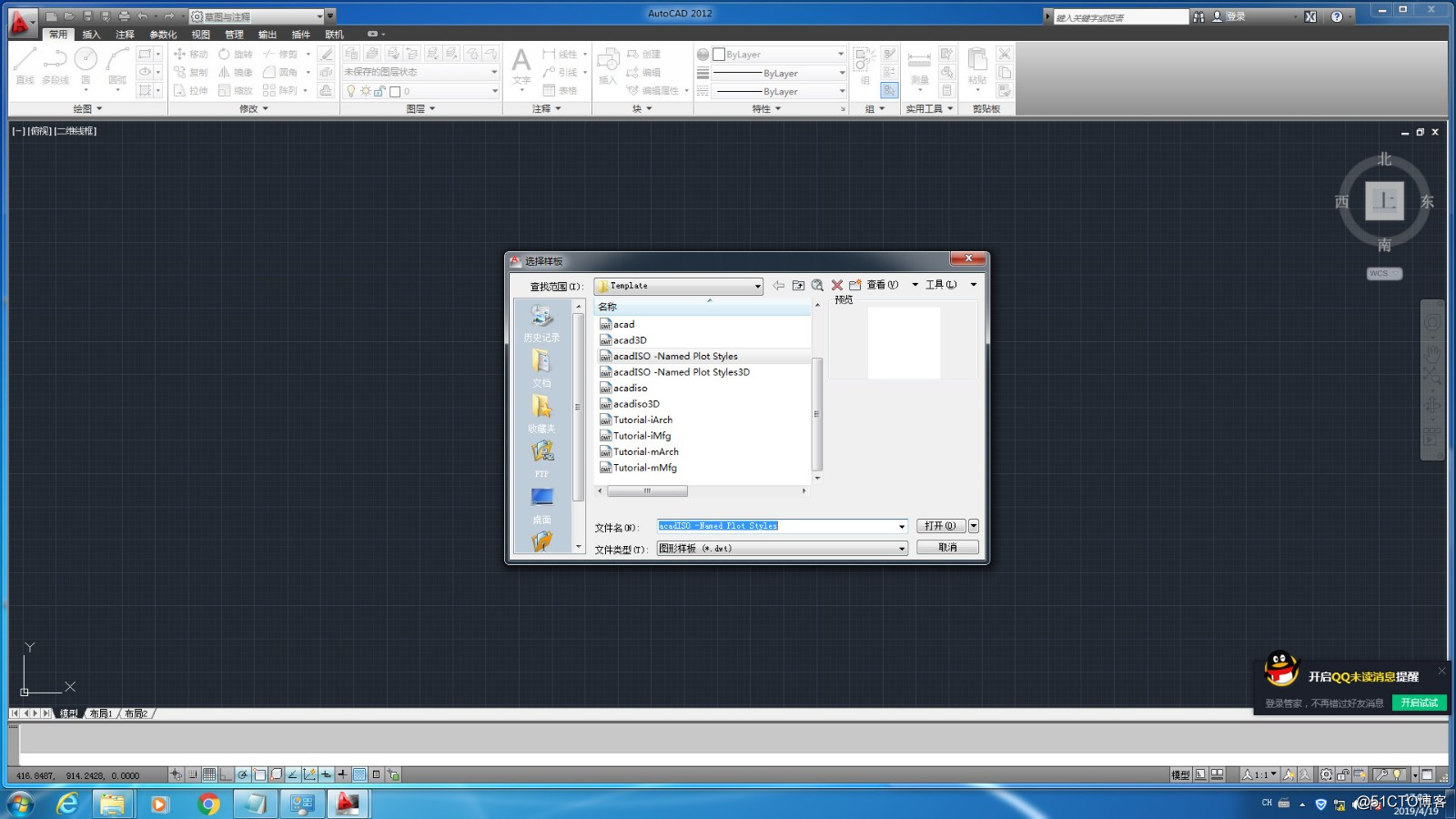
Task: Click the 登录 sign-in link
Action: tap(1235, 16)
